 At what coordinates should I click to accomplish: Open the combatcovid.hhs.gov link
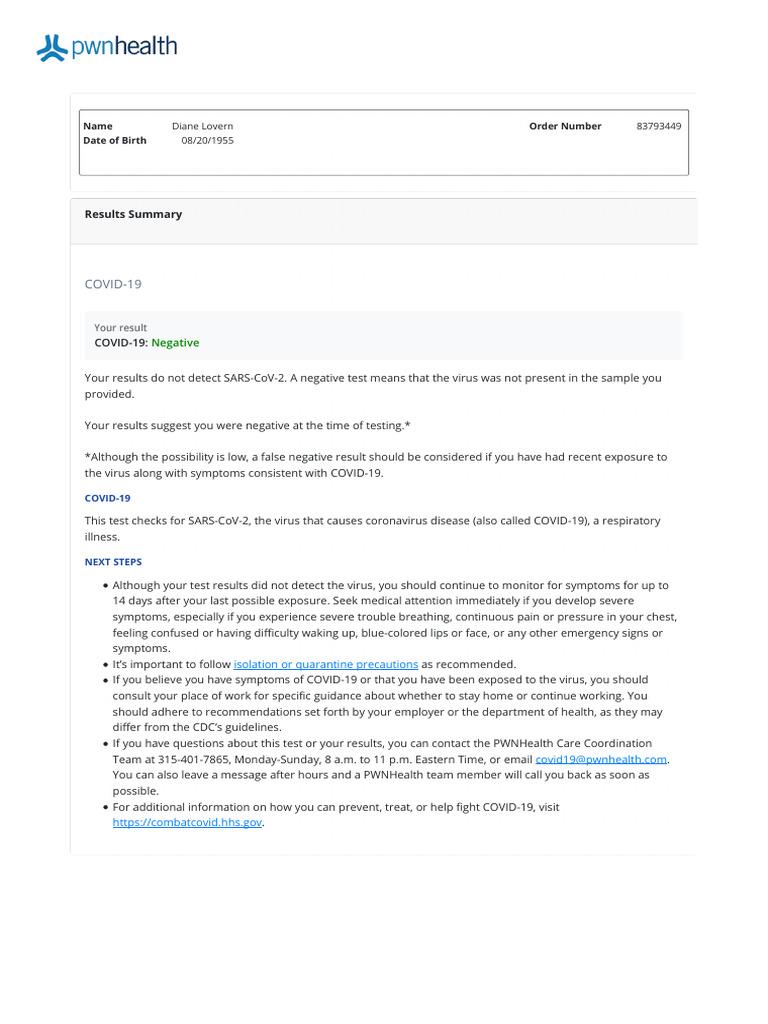187,822
